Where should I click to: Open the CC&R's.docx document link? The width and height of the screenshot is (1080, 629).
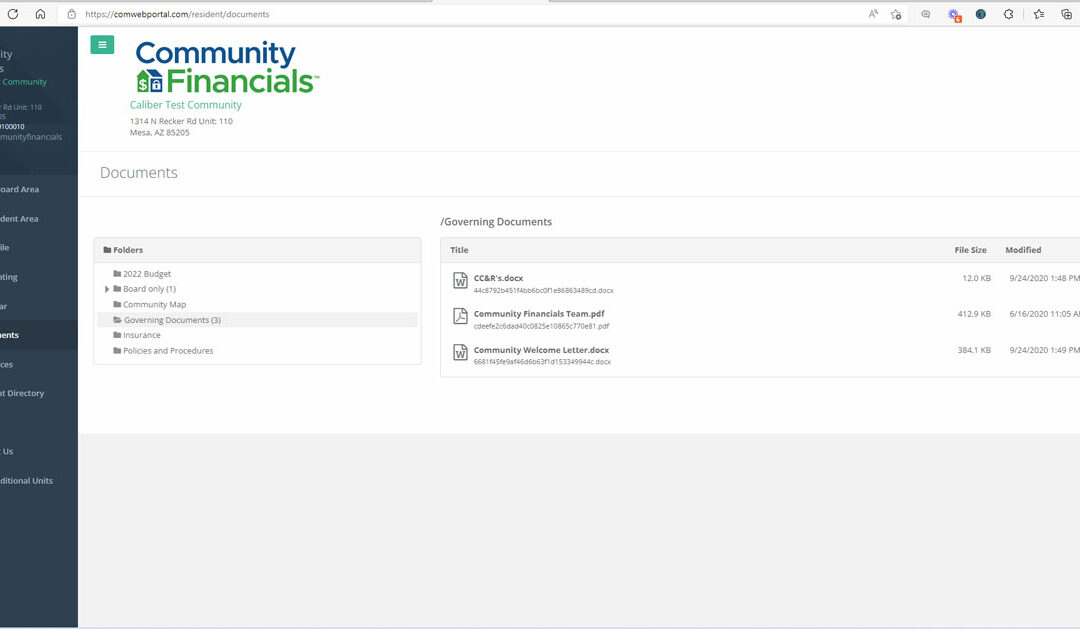pos(498,278)
